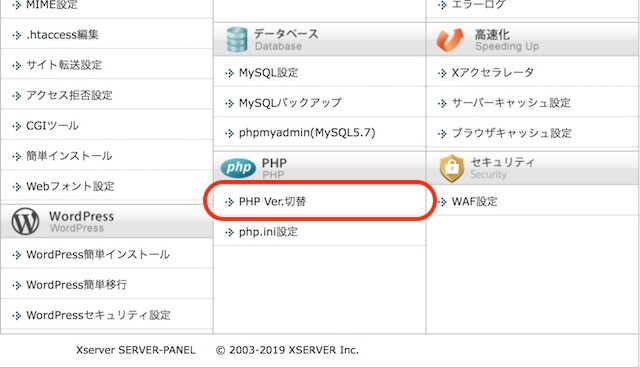Open php.ini設定 page

[x=268, y=232]
